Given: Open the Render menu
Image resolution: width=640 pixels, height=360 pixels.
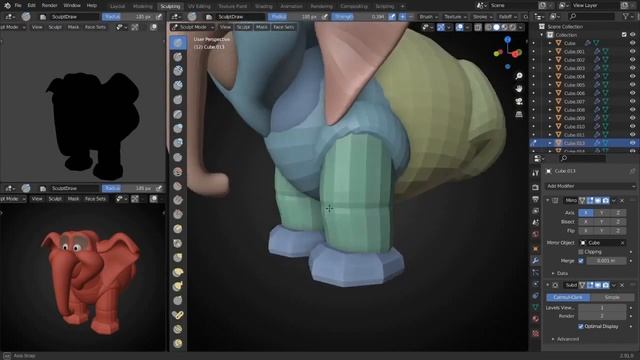Looking at the screenshot, I should 49,6.
